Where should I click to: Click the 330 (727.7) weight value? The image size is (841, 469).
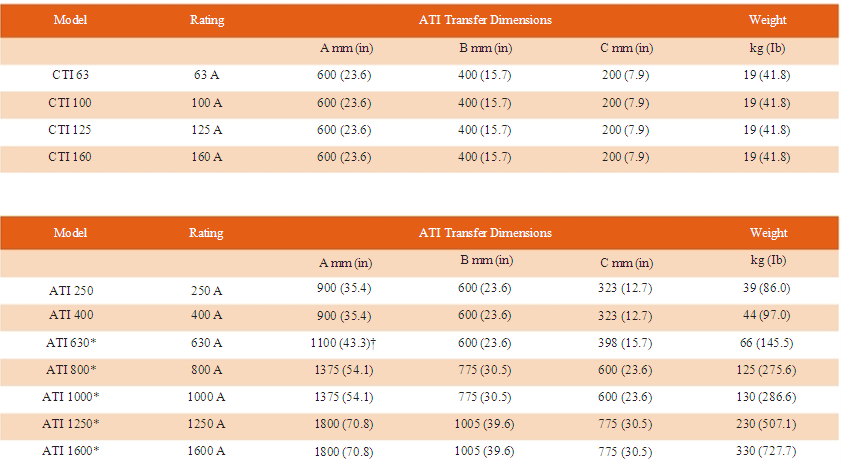[x=766, y=451]
